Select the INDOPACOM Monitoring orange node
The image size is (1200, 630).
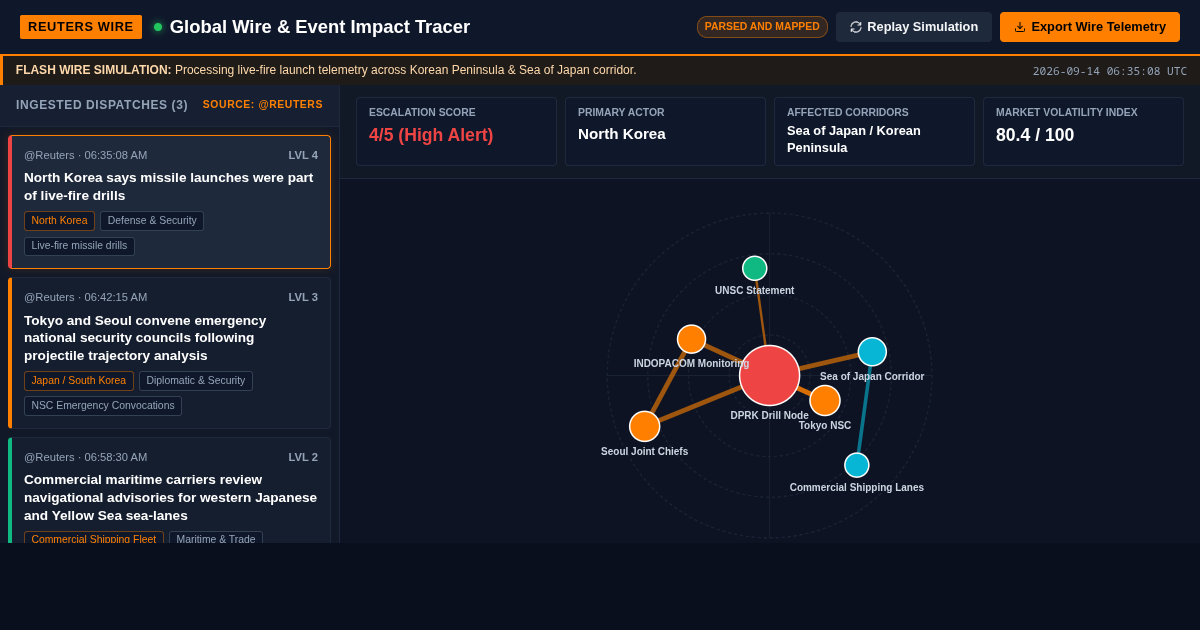point(691,339)
